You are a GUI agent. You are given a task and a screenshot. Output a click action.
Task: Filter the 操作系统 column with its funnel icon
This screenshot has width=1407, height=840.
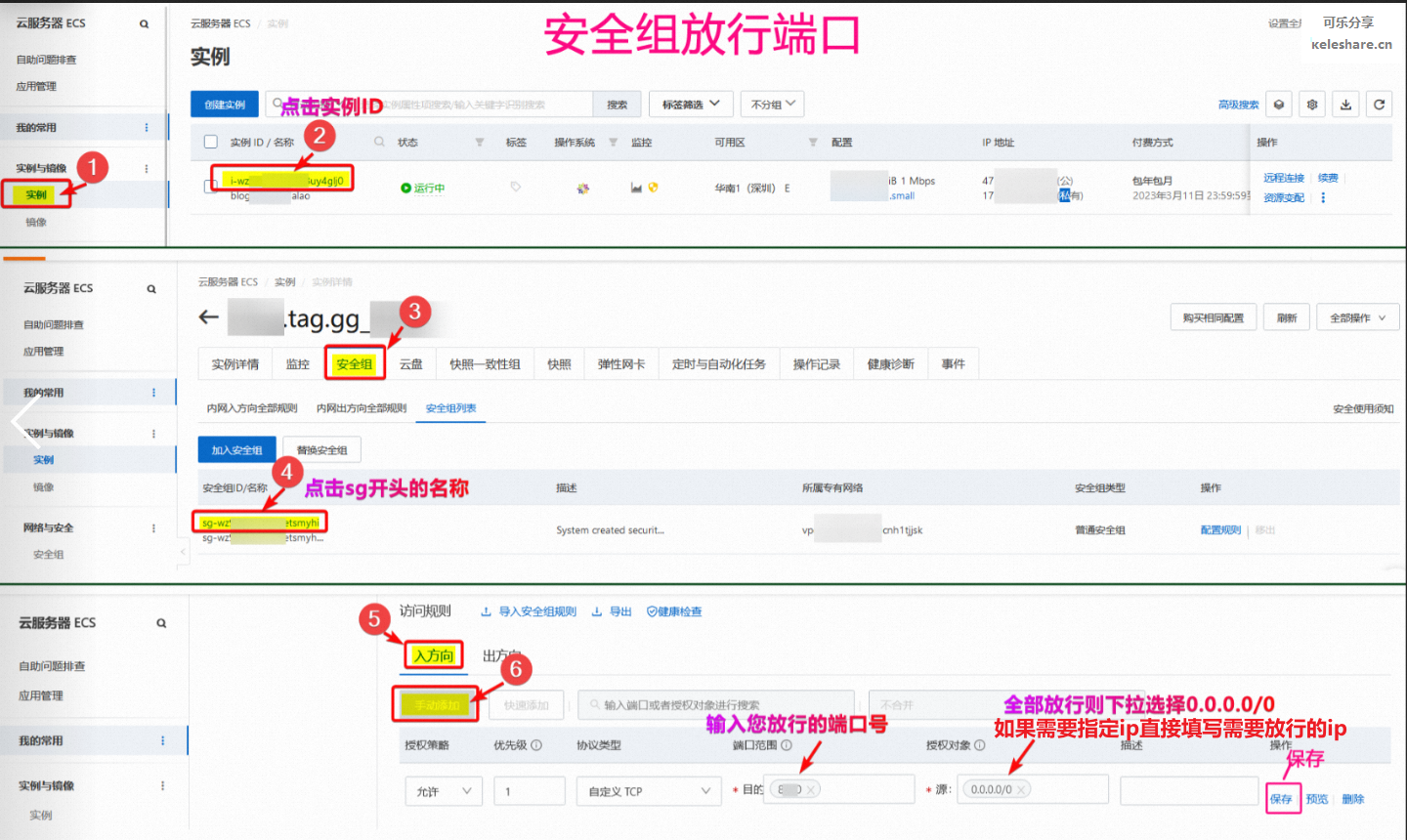[x=613, y=143]
